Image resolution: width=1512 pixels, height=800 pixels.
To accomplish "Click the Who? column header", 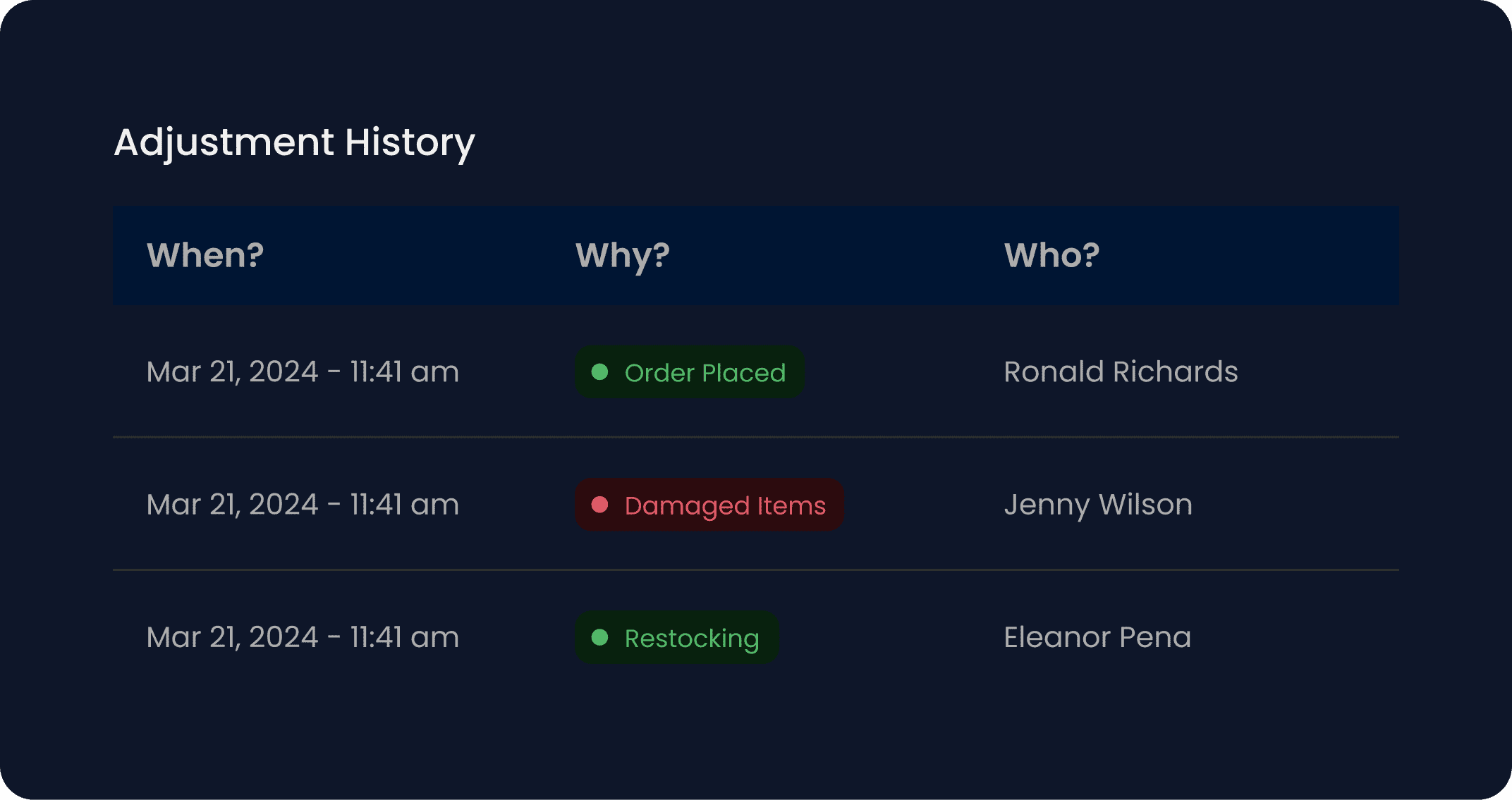I will tap(1051, 255).
